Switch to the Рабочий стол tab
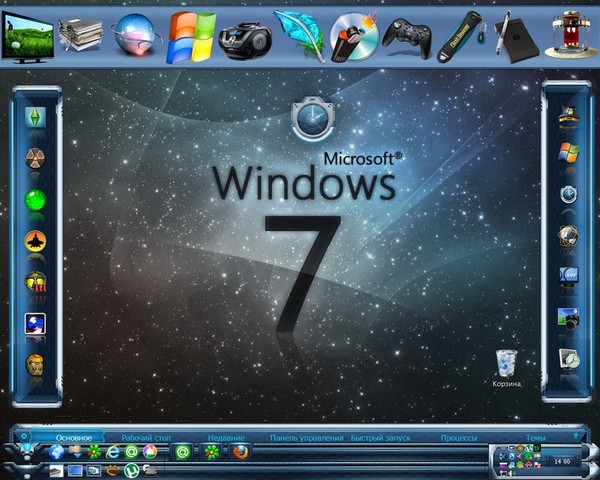The image size is (600, 480). pyautogui.click(x=146, y=438)
